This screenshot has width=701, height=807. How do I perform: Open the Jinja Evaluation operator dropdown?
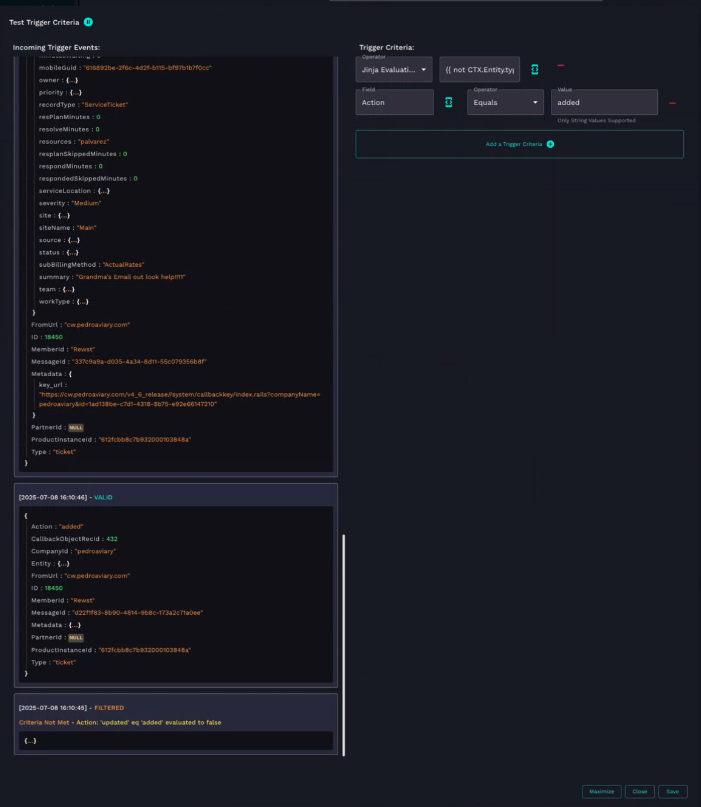394,69
